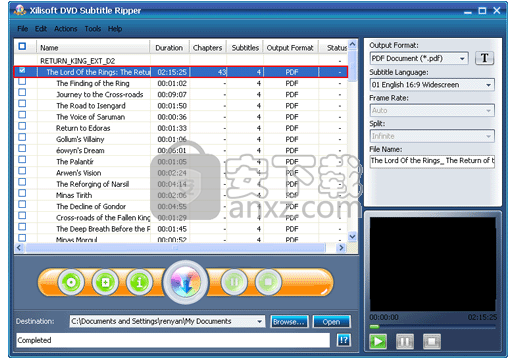
Task: Click the list's scroll up arrow
Action: pyautogui.click(x=352, y=44)
